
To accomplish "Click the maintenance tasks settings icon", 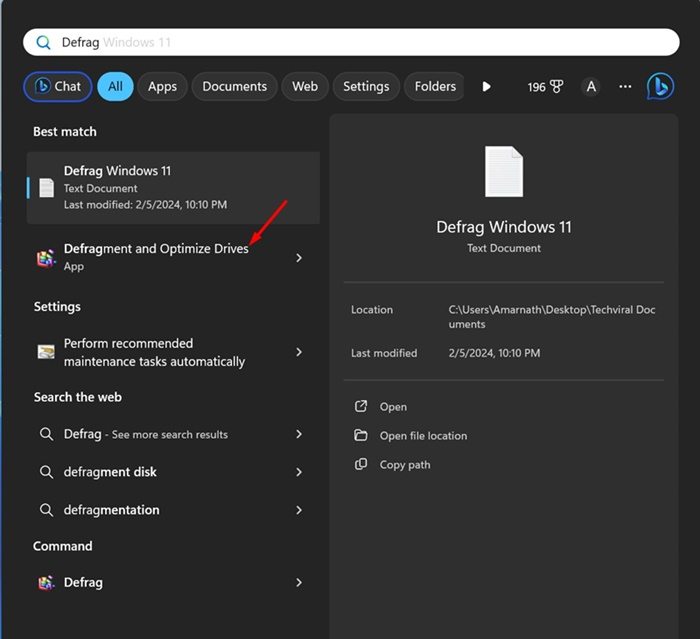I will tap(46, 352).
